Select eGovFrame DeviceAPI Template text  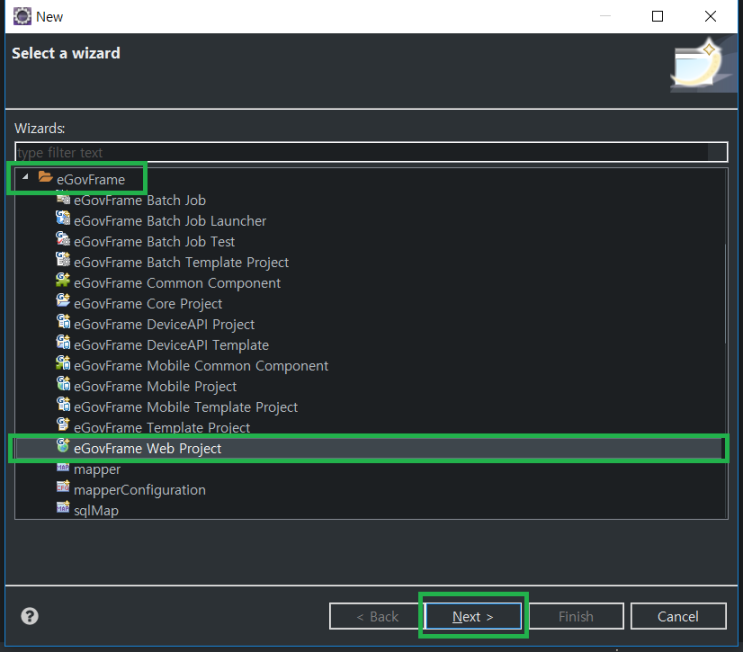[172, 345]
